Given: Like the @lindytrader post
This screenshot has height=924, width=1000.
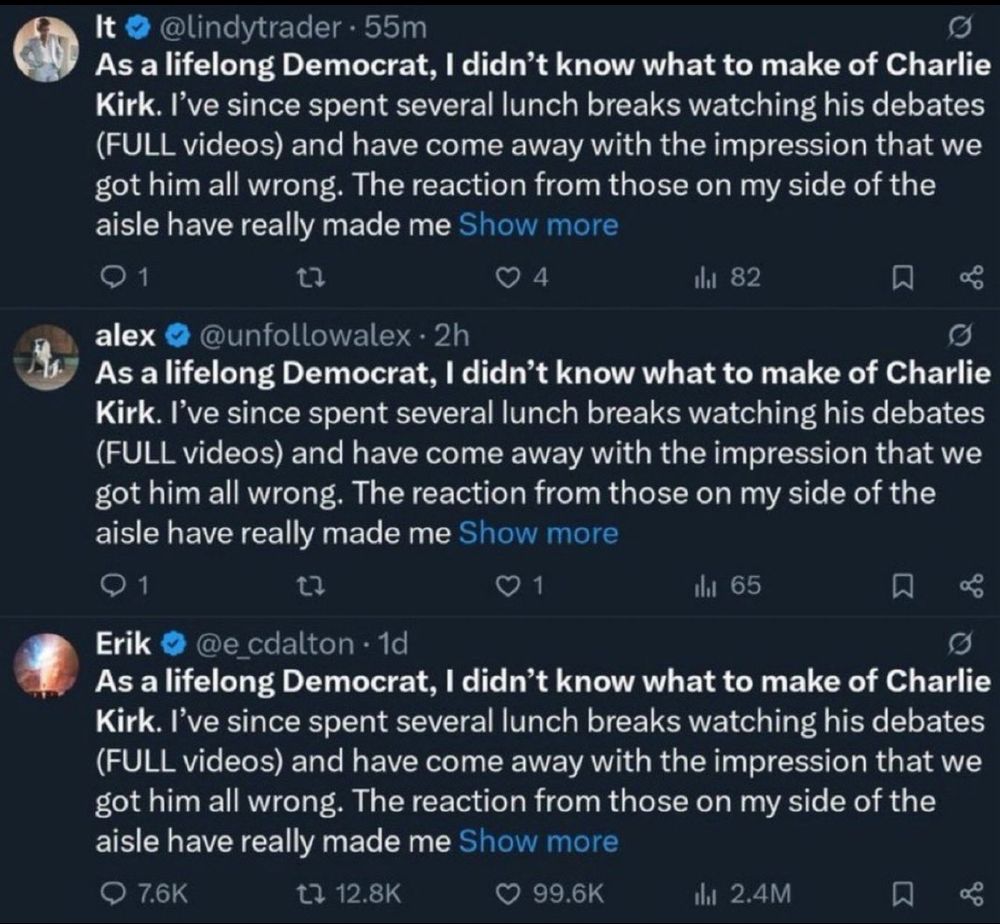Looking at the screenshot, I should pos(509,279).
